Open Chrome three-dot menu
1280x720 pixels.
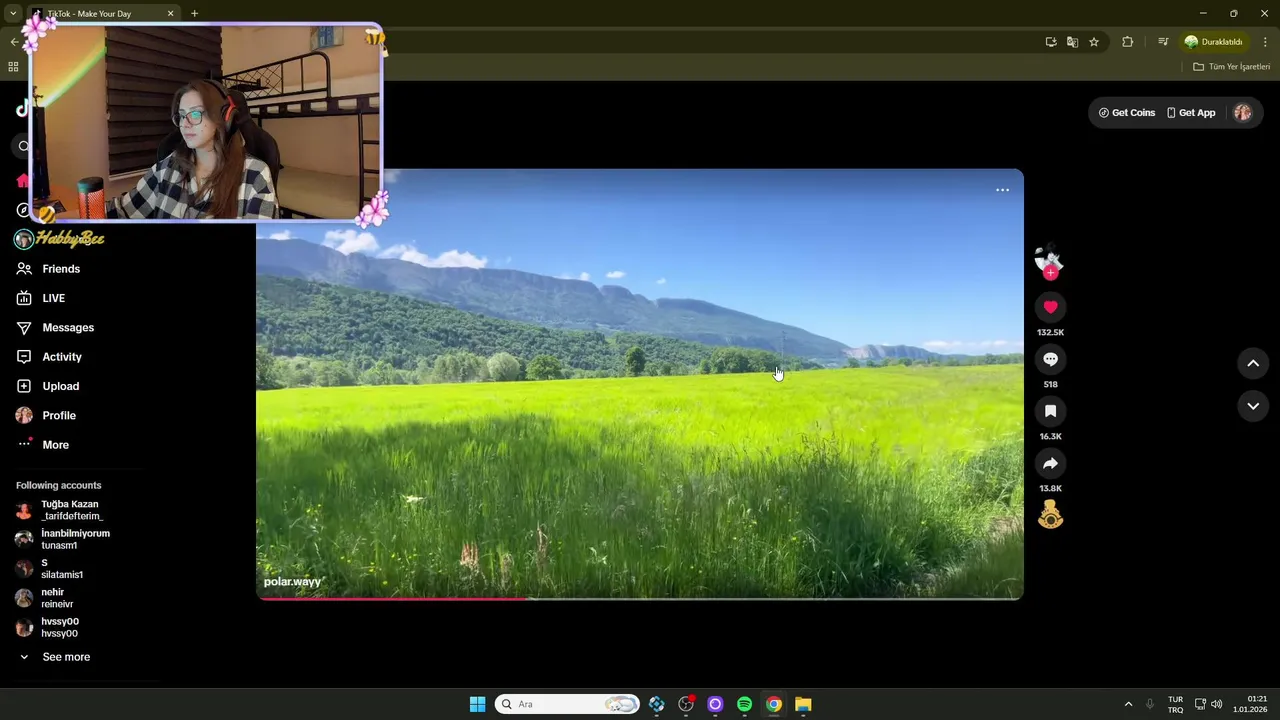1265,42
